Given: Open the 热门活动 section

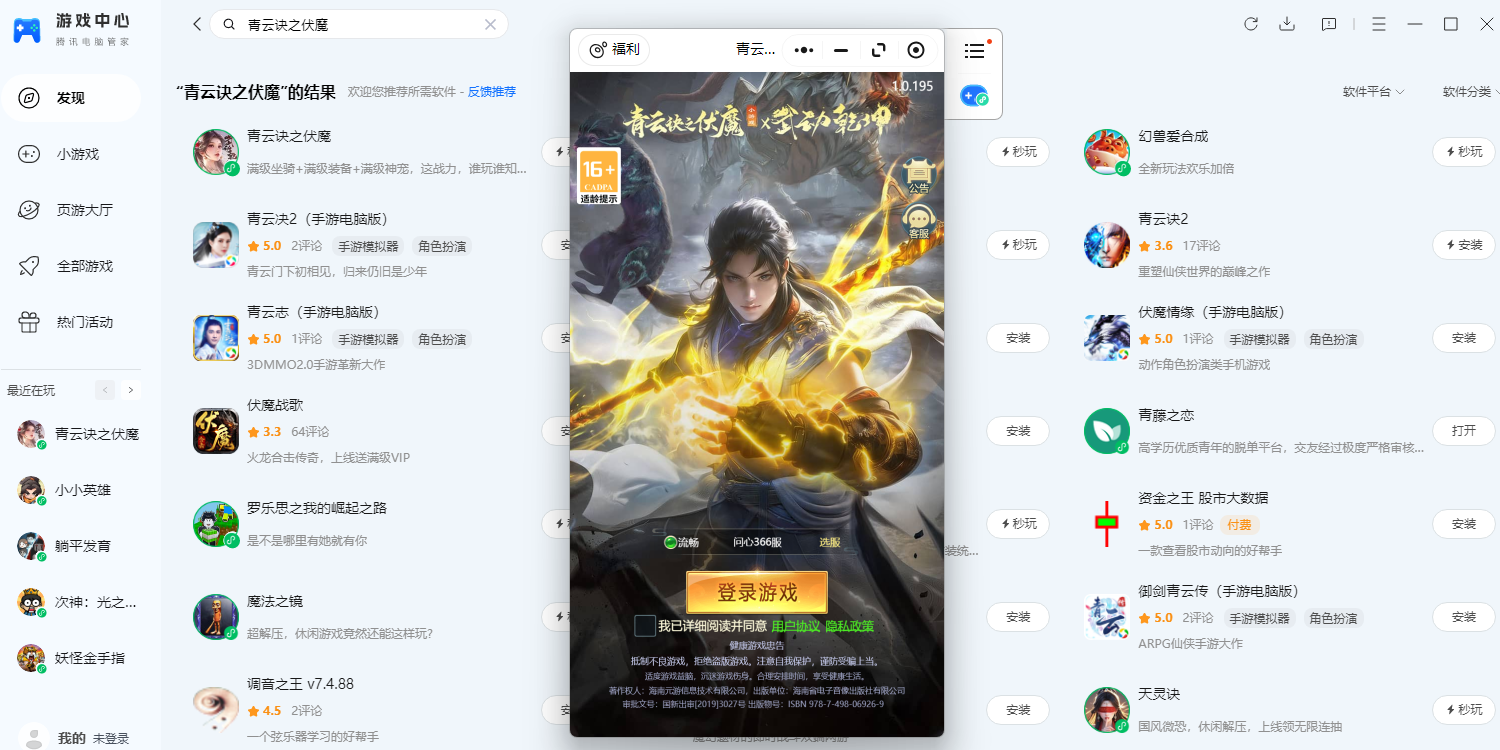Looking at the screenshot, I should tap(70, 322).
